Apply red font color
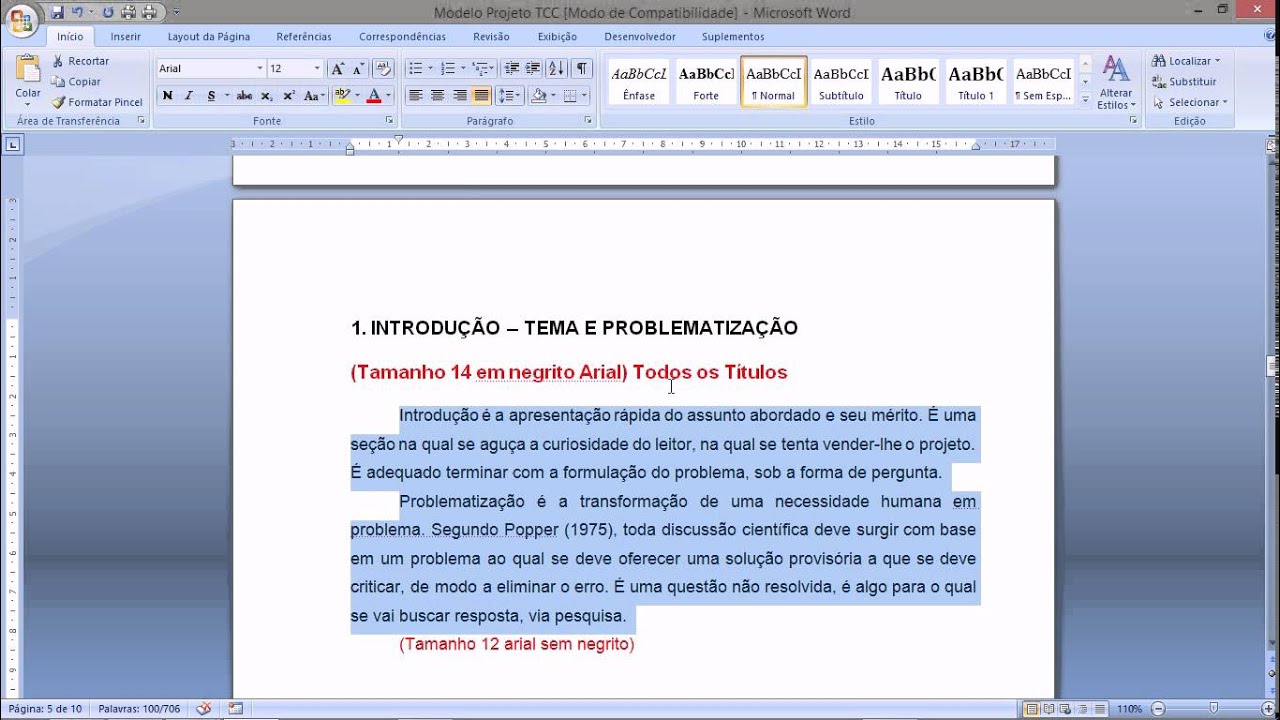 [374, 96]
